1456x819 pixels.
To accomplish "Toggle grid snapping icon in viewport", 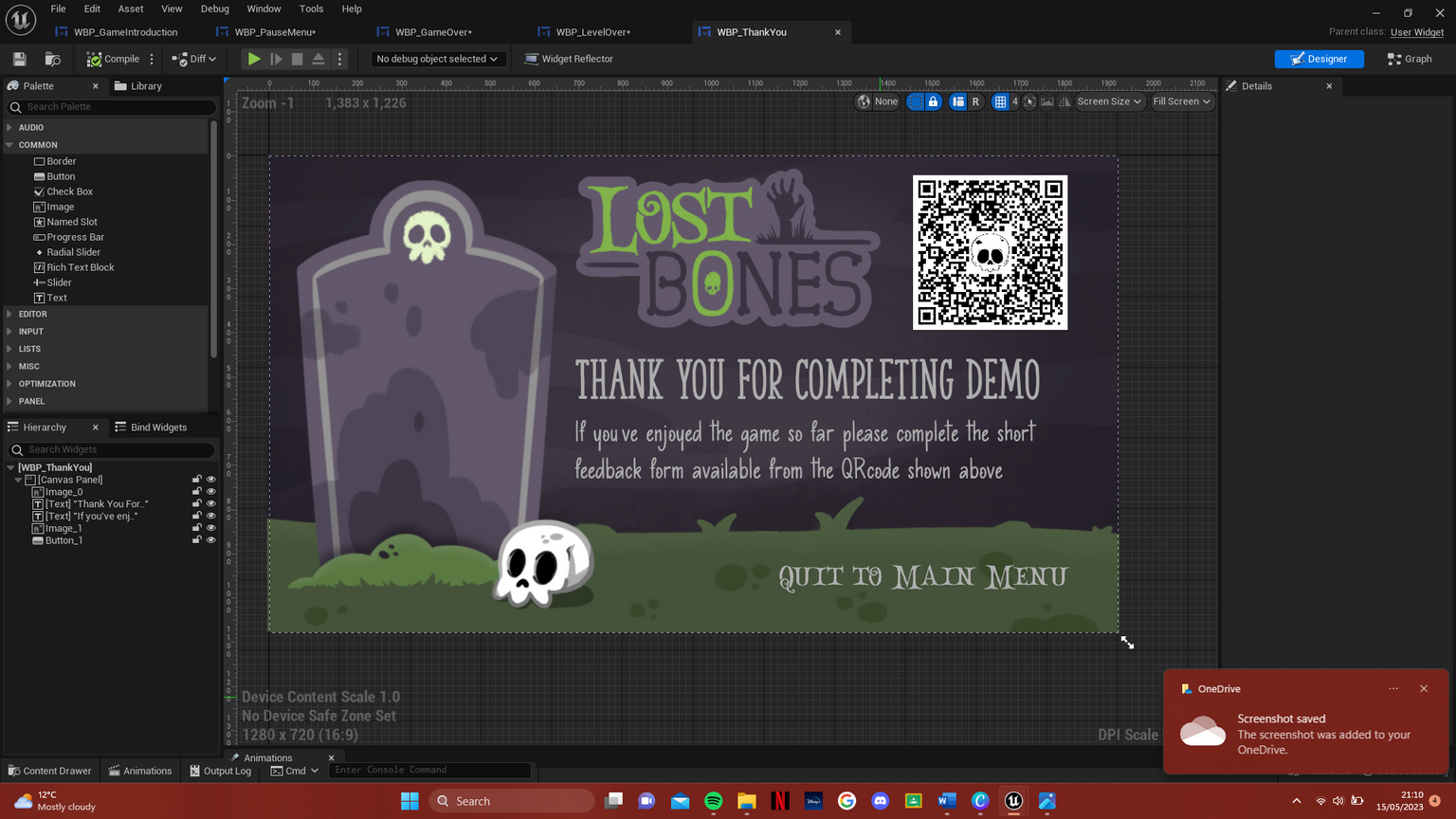I will [x=1000, y=101].
